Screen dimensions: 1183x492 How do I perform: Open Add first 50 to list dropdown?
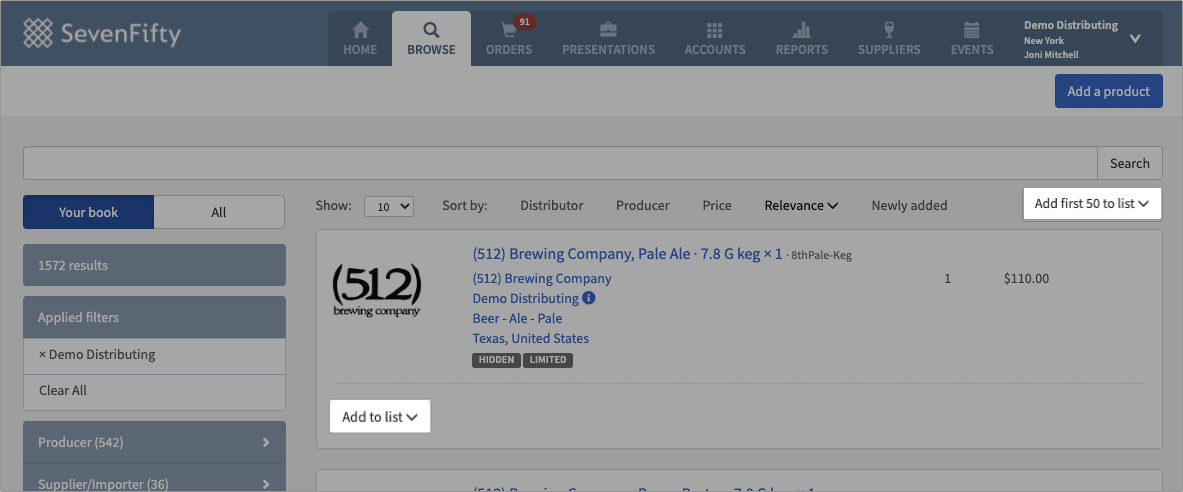coord(1091,204)
